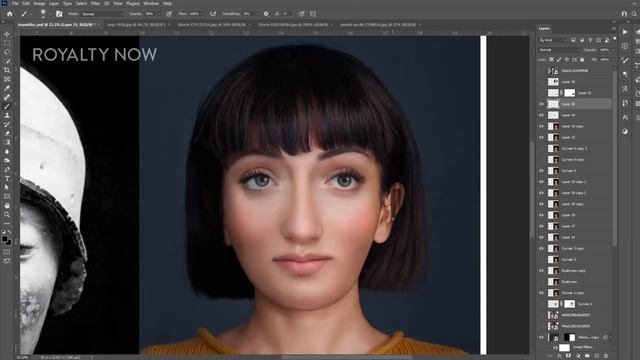The height and width of the screenshot is (360, 640).
Task: Open the Window menu
Action: click(x=151, y=3)
